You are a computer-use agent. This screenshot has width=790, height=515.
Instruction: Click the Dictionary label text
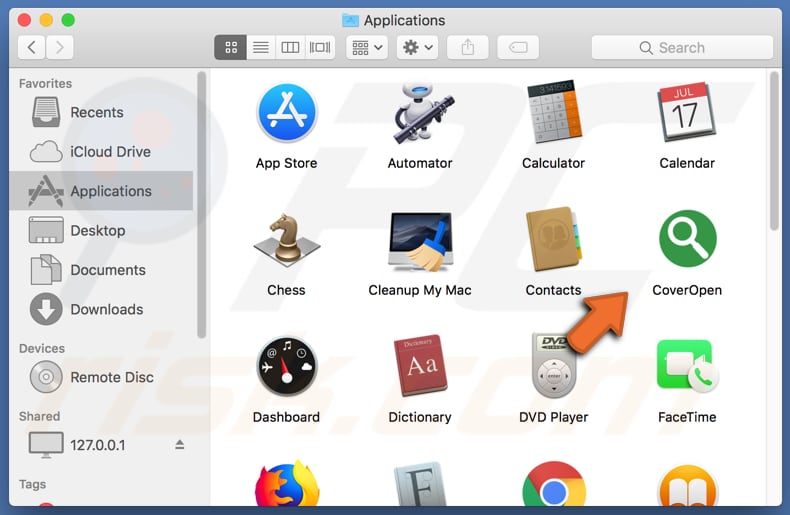coord(420,417)
